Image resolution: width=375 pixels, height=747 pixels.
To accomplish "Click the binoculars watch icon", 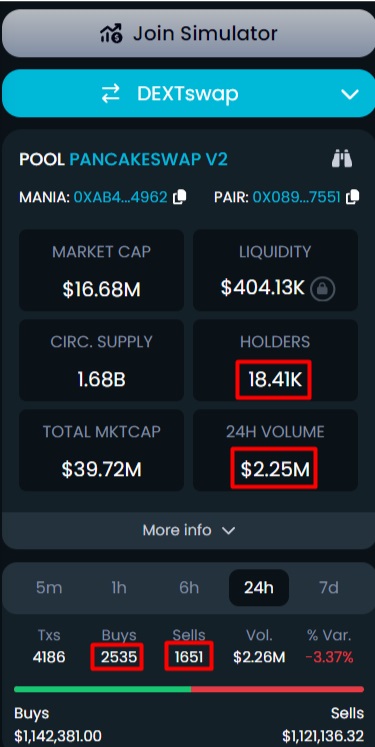I will [342, 159].
